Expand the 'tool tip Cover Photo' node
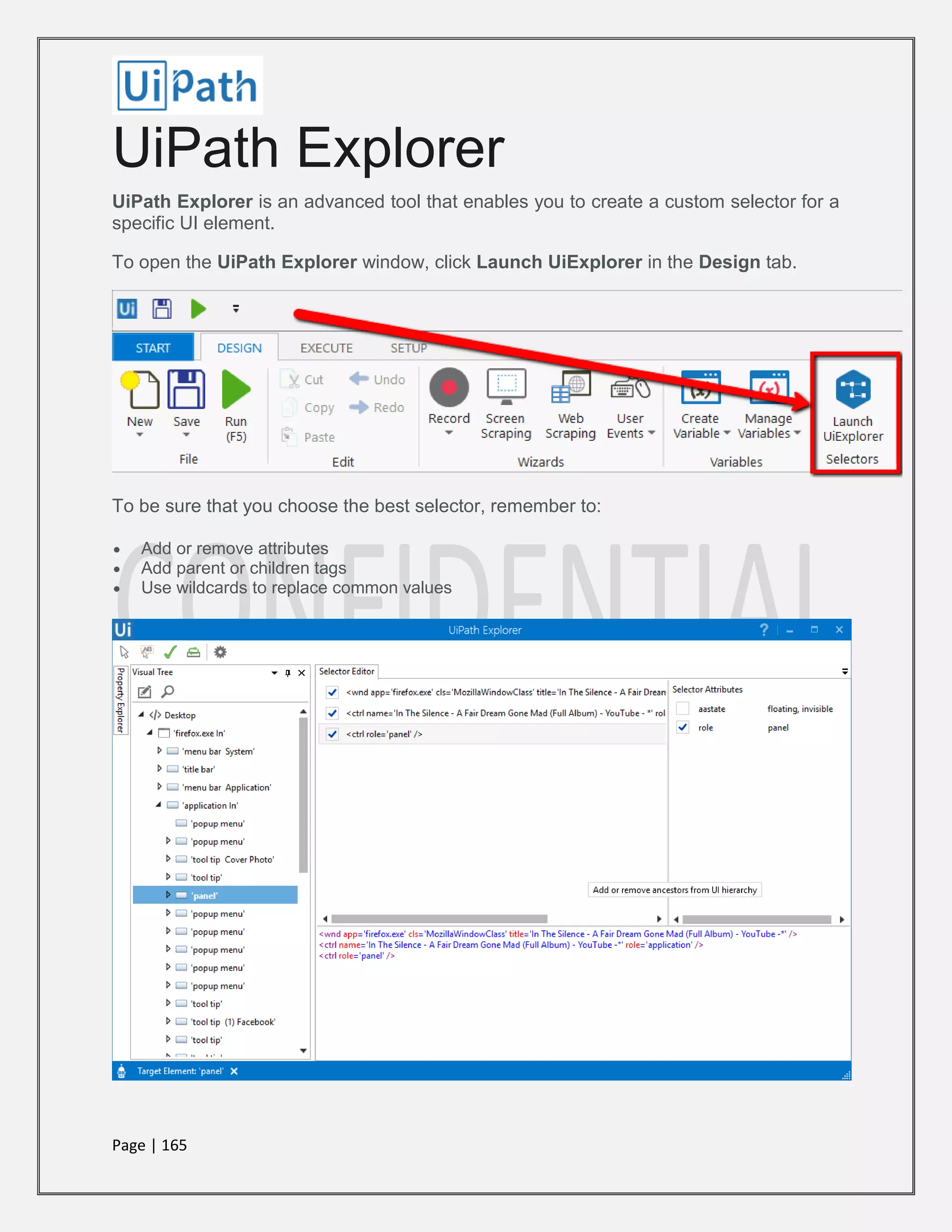The height and width of the screenshot is (1232, 952). (x=167, y=859)
